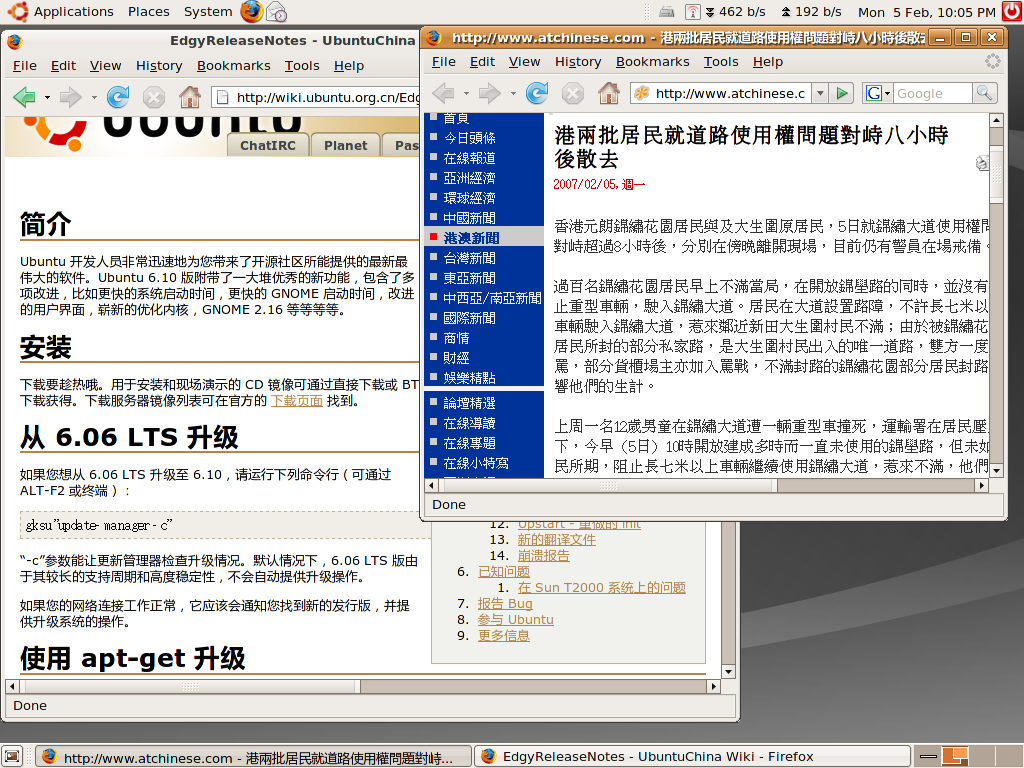Open 台灣新聞 in the news sidebar
The width and height of the screenshot is (1024, 768).
click(470, 258)
